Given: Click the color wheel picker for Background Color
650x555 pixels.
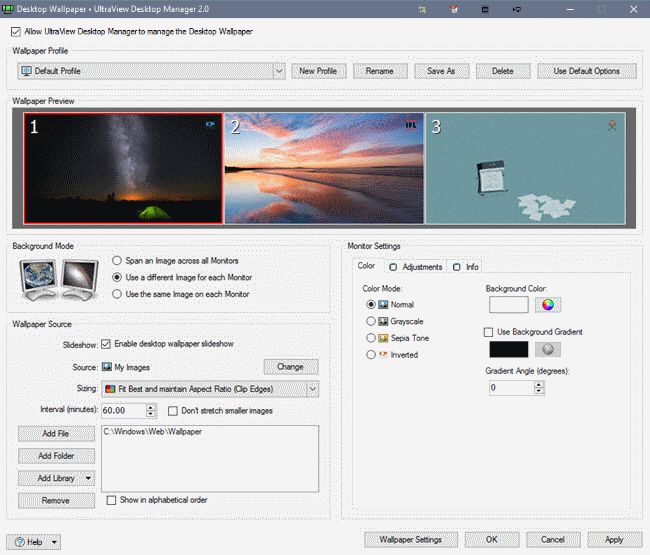Looking at the screenshot, I should [x=548, y=305].
